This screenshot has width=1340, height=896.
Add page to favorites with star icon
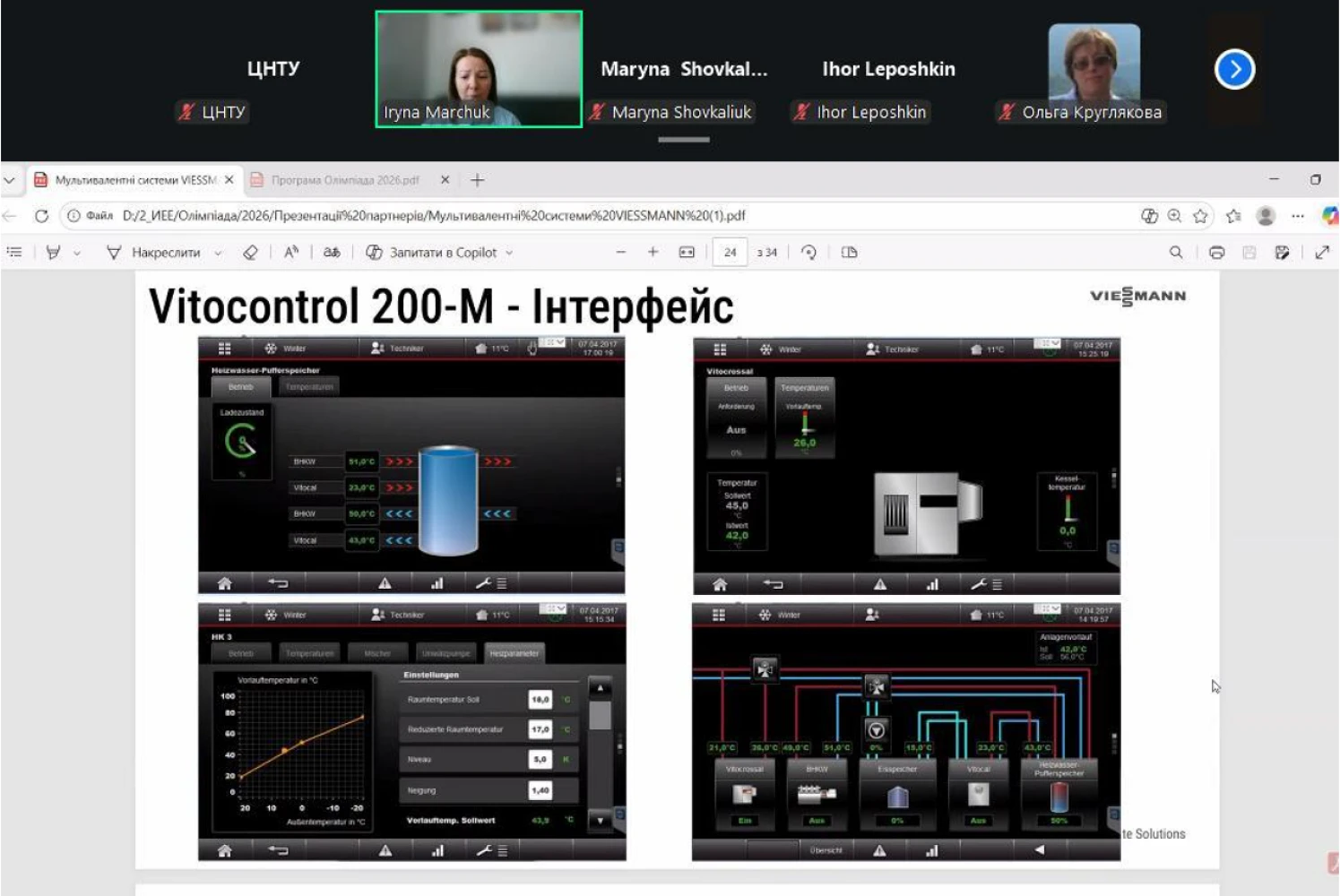point(1200,216)
